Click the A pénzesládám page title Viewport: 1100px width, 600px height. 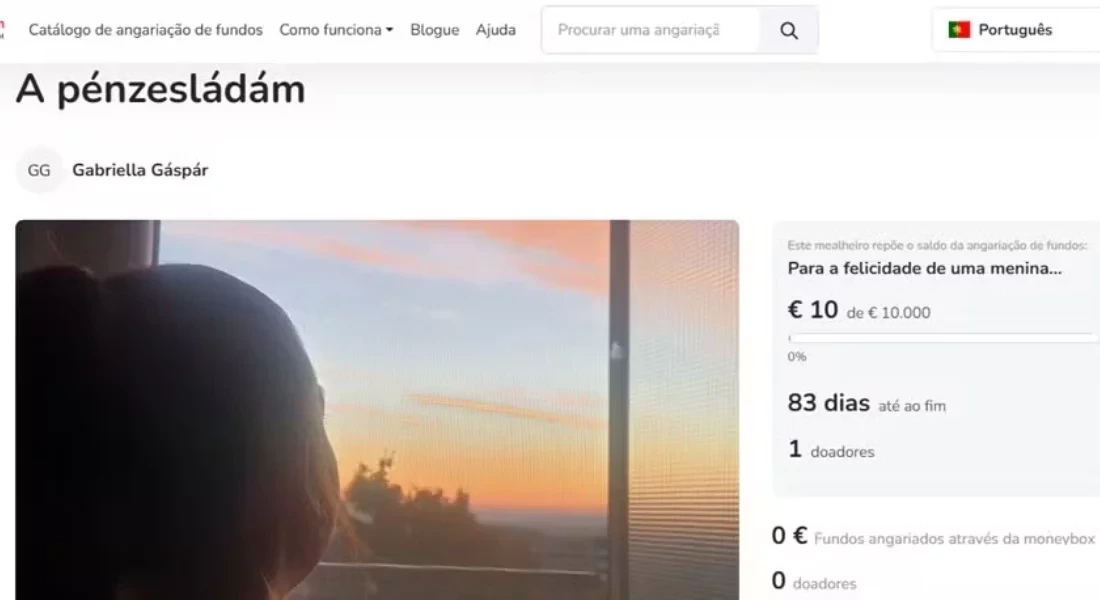(x=161, y=90)
